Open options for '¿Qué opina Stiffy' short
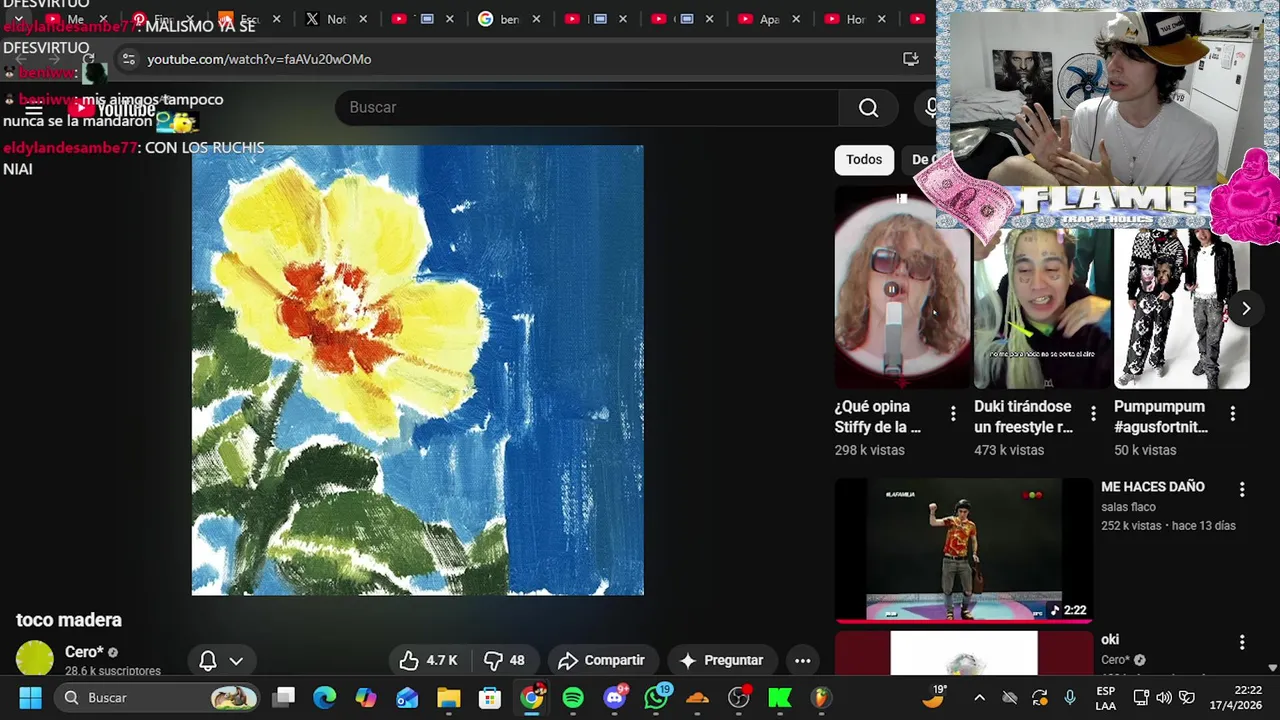This screenshot has height=720, width=1280. [x=953, y=413]
